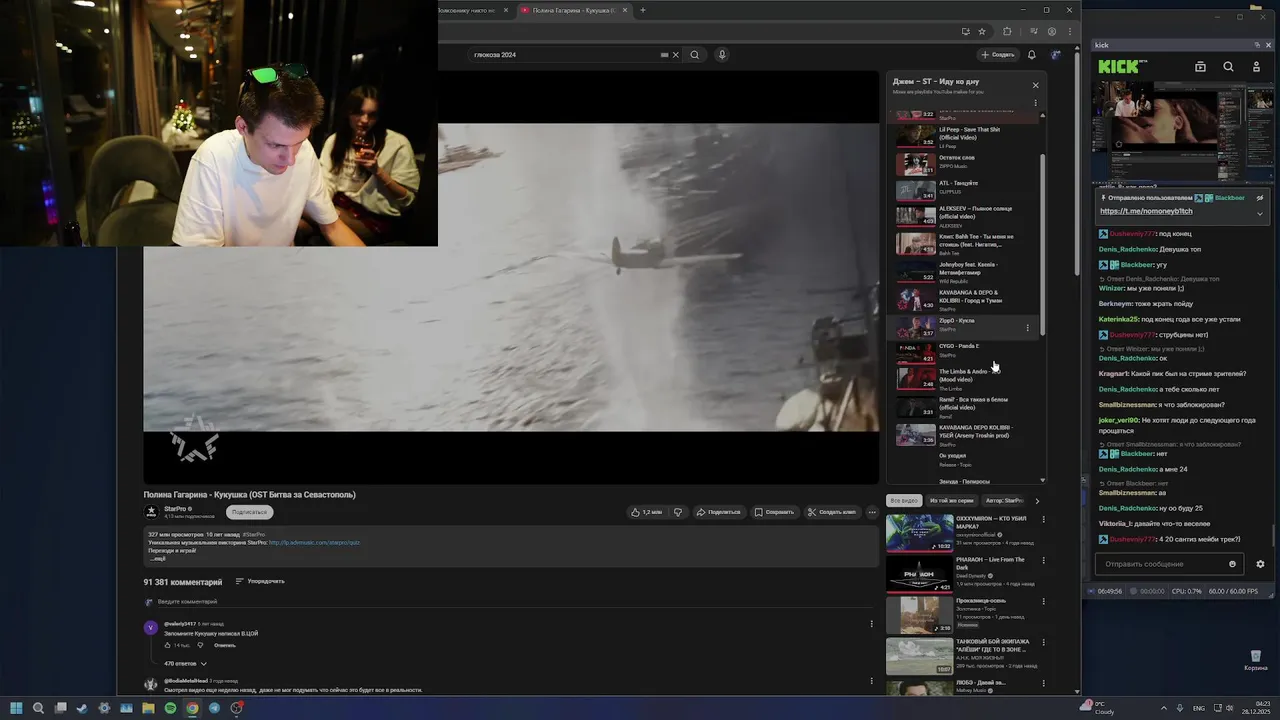Select the Из той же серии chip

tap(951, 500)
